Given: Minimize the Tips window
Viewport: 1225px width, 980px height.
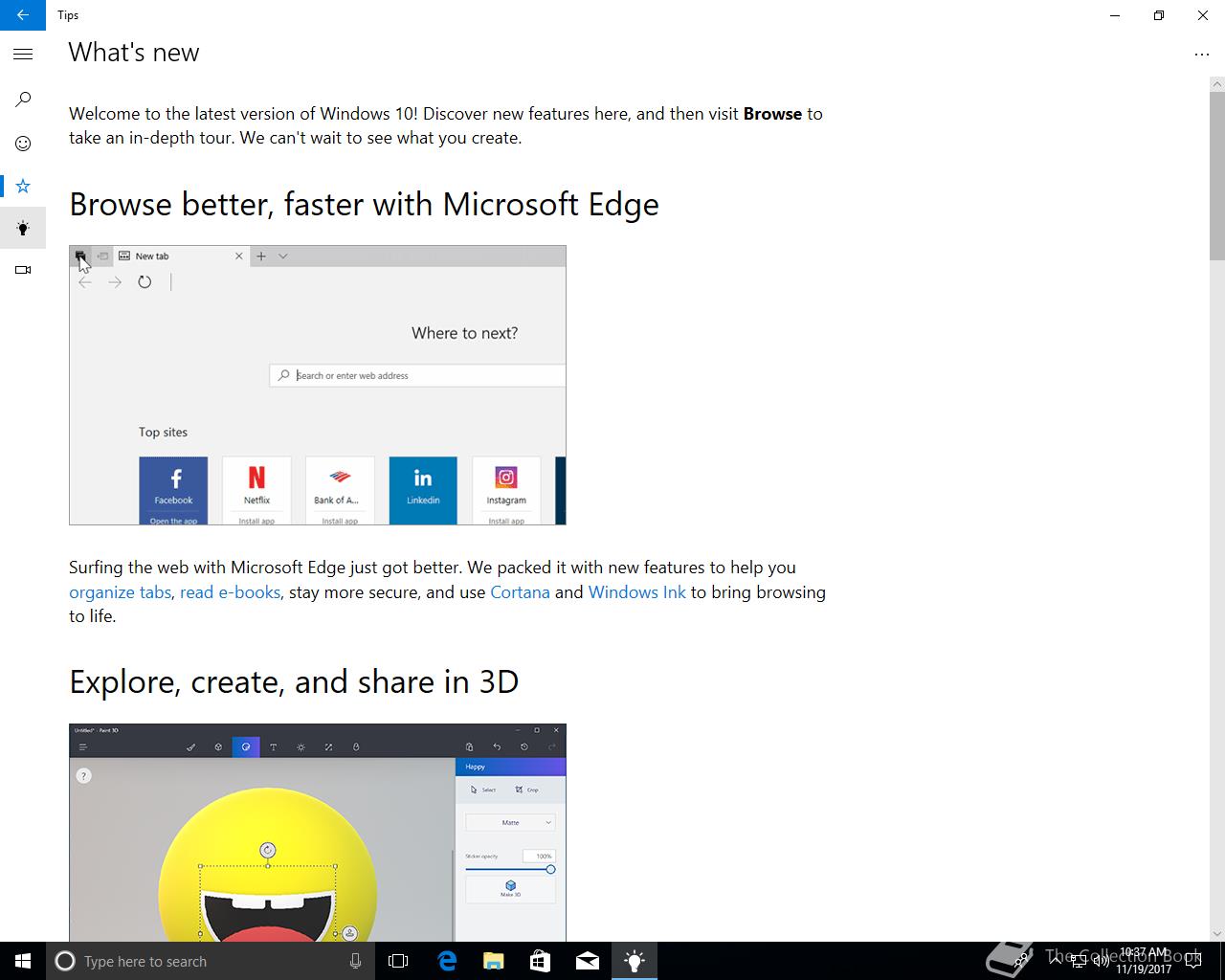Looking at the screenshot, I should click(1115, 15).
